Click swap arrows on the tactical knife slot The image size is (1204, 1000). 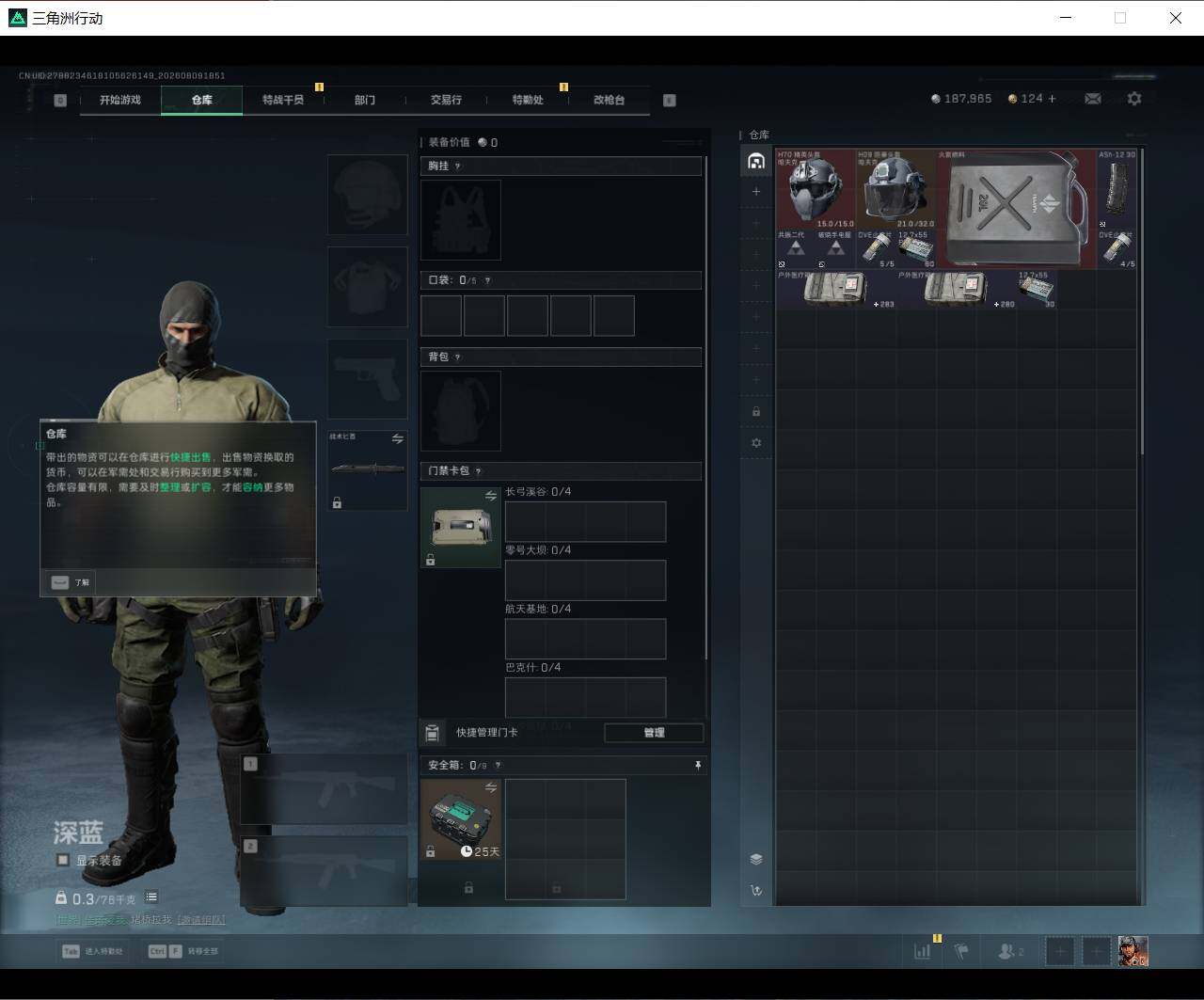(397, 438)
